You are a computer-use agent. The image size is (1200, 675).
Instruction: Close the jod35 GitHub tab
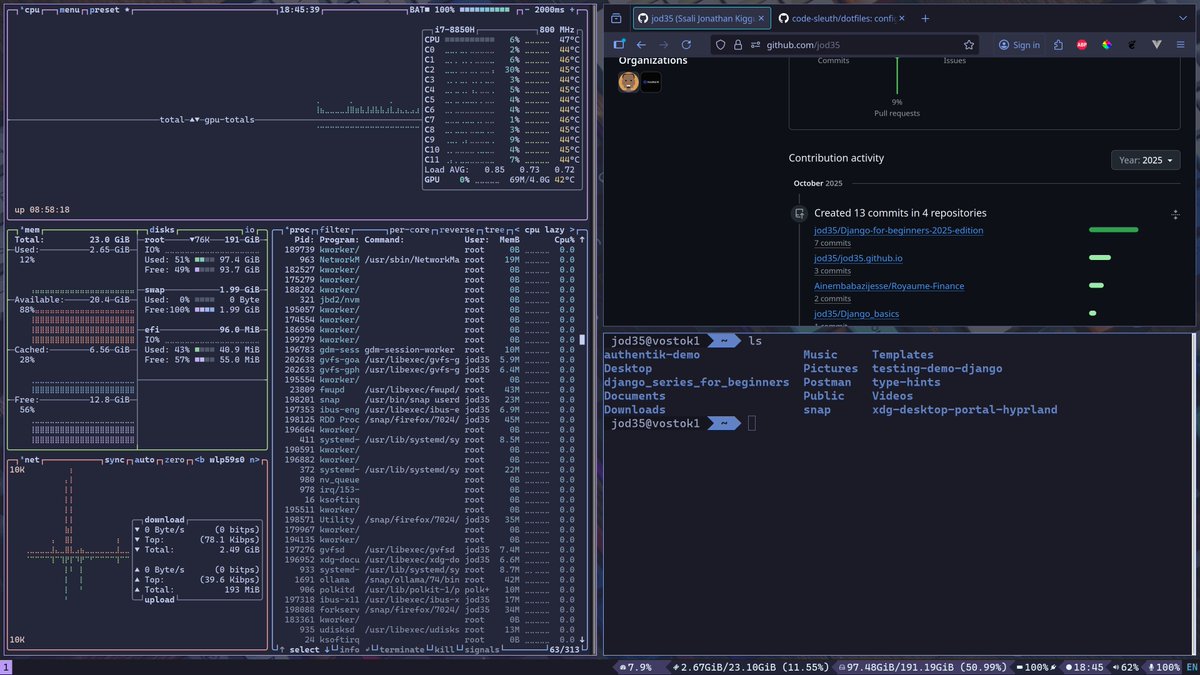pyautogui.click(x=763, y=18)
